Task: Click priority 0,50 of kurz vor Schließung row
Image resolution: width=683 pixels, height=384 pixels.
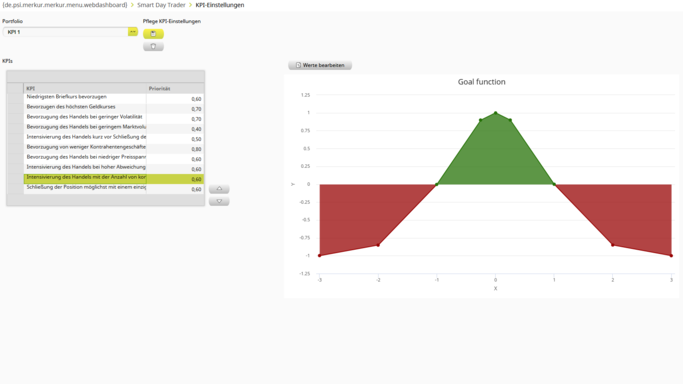Action: pos(196,139)
